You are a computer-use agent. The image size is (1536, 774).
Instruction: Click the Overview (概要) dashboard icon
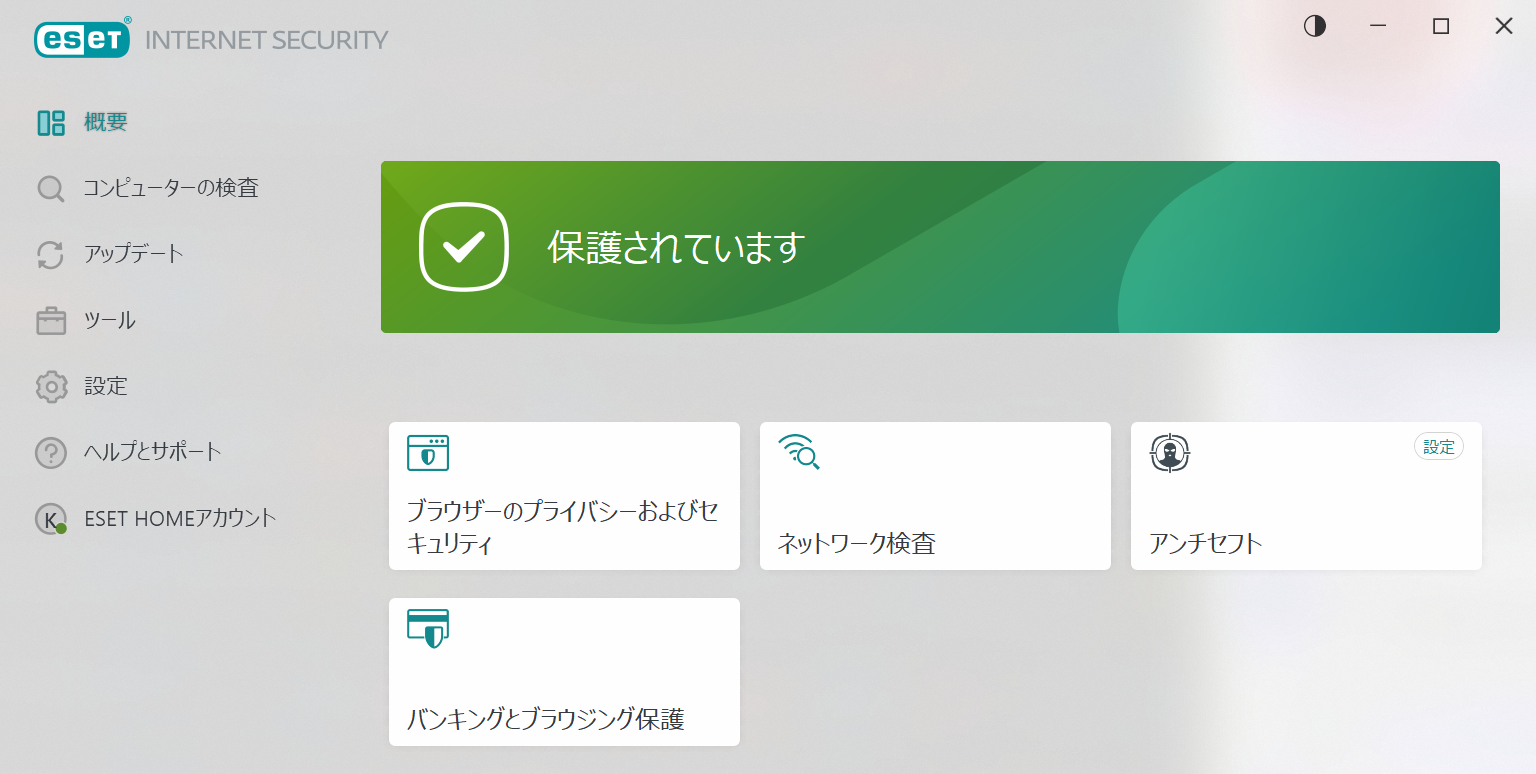[x=51, y=123]
